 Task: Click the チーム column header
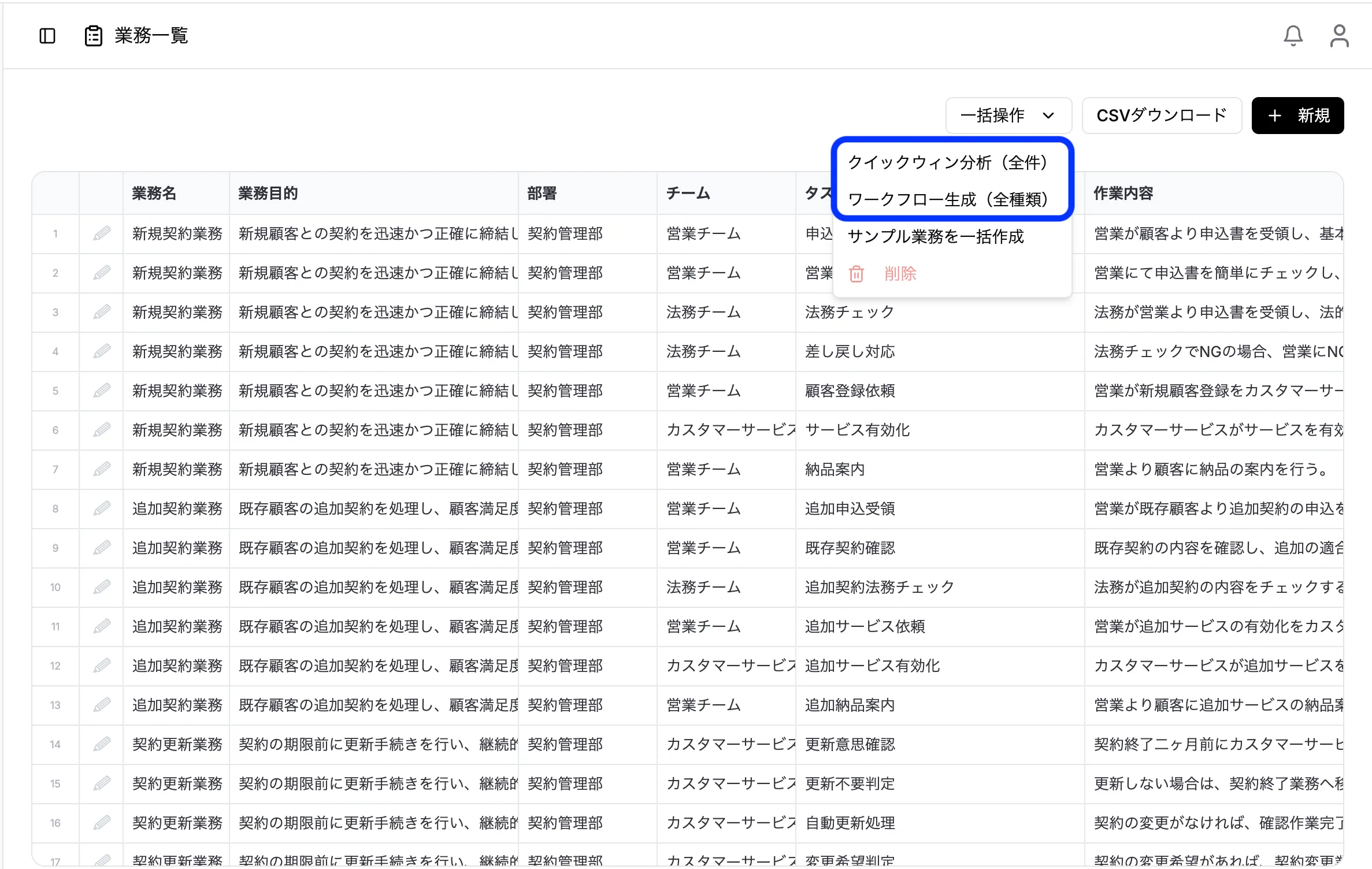[x=726, y=194]
